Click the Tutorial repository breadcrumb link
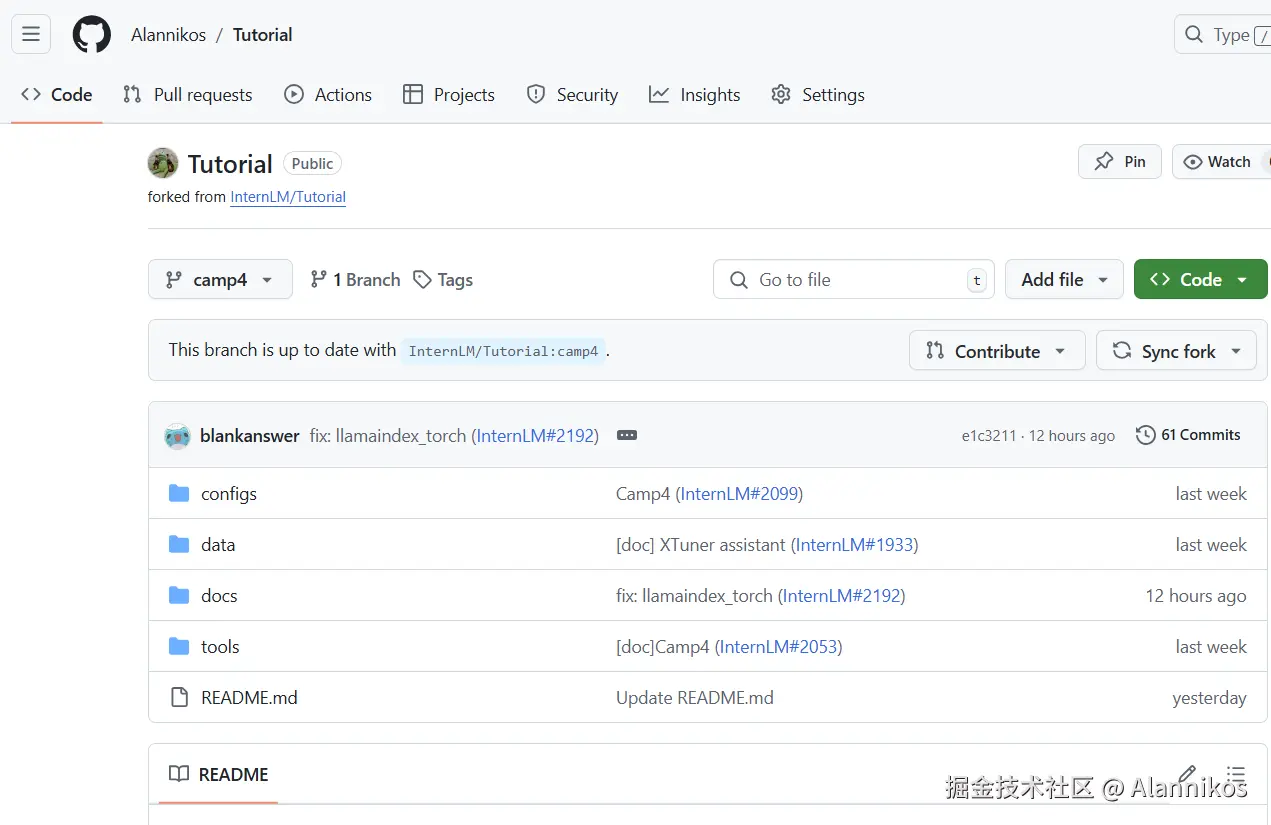Viewport: 1271px width, 825px height. (x=262, y=35)
